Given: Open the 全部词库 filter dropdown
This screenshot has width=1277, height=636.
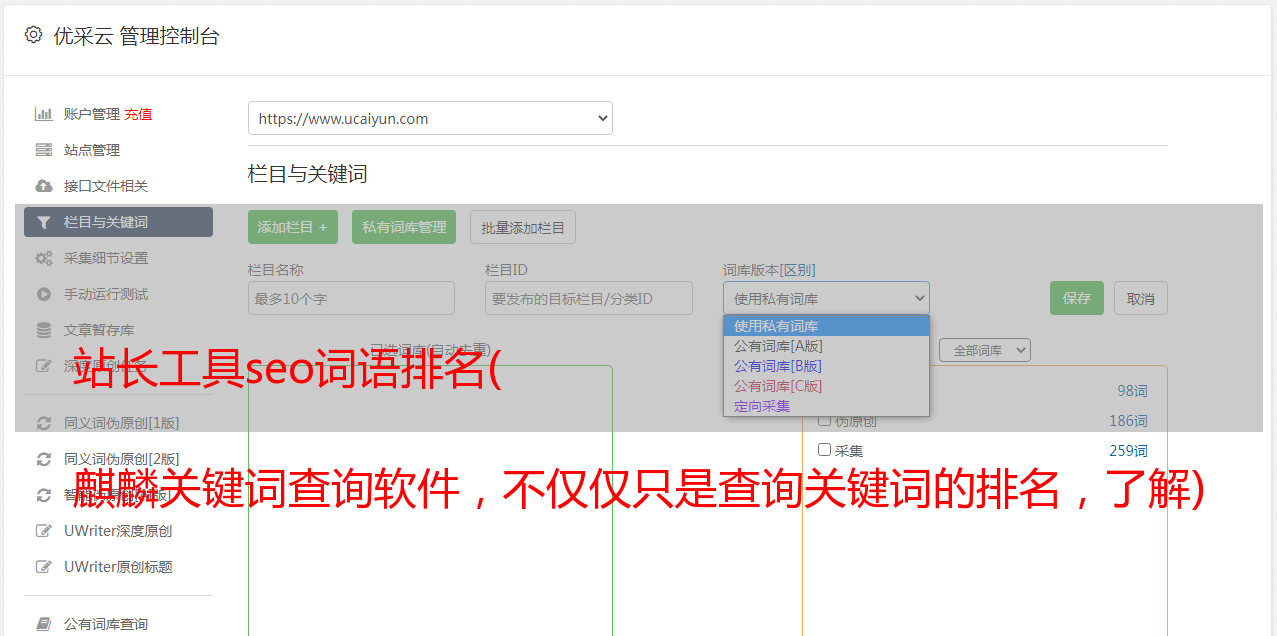Looking at the screenshot, I should [x=984, y=351].
